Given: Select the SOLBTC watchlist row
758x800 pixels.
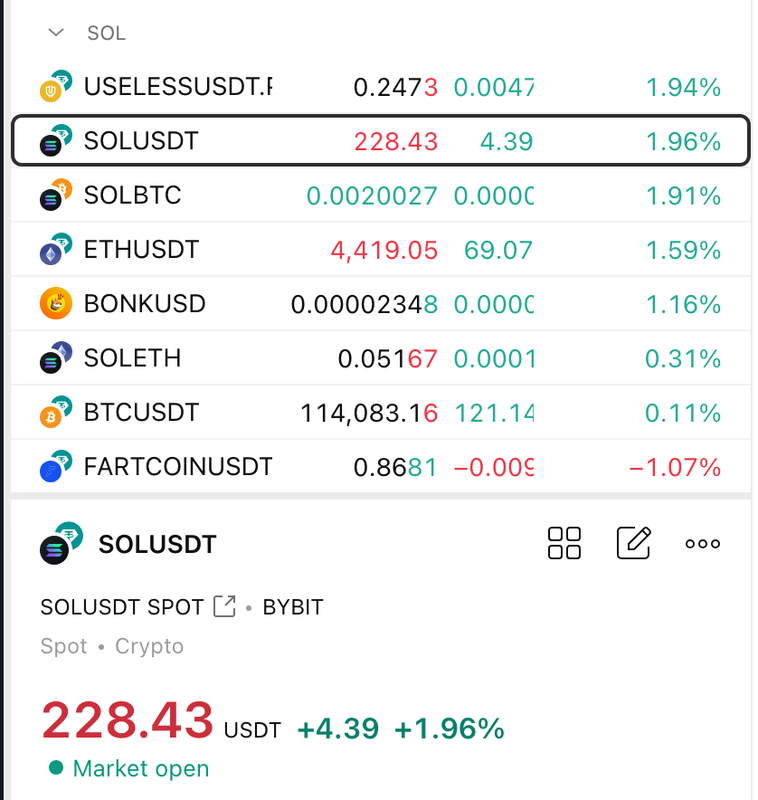Looking at the screenshot, I should [x=381, y=195].
